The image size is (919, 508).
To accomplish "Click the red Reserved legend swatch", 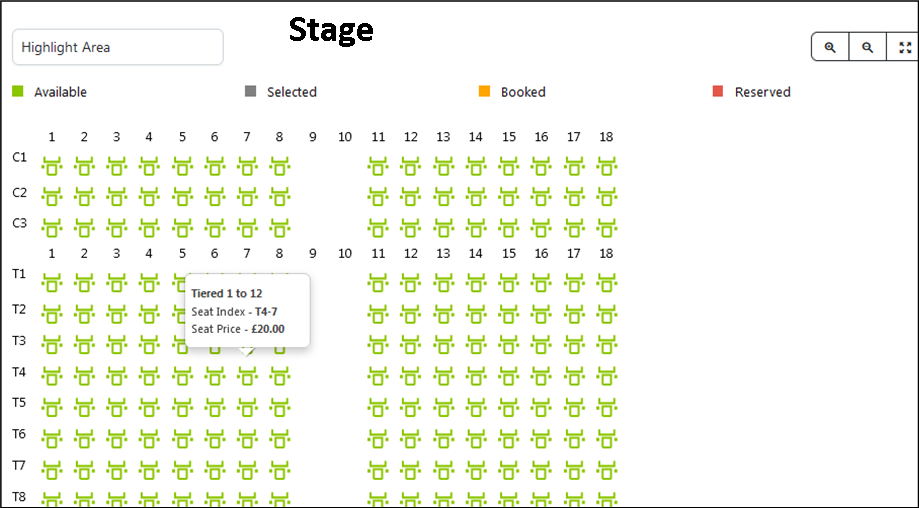I will (x=717, y=91).
